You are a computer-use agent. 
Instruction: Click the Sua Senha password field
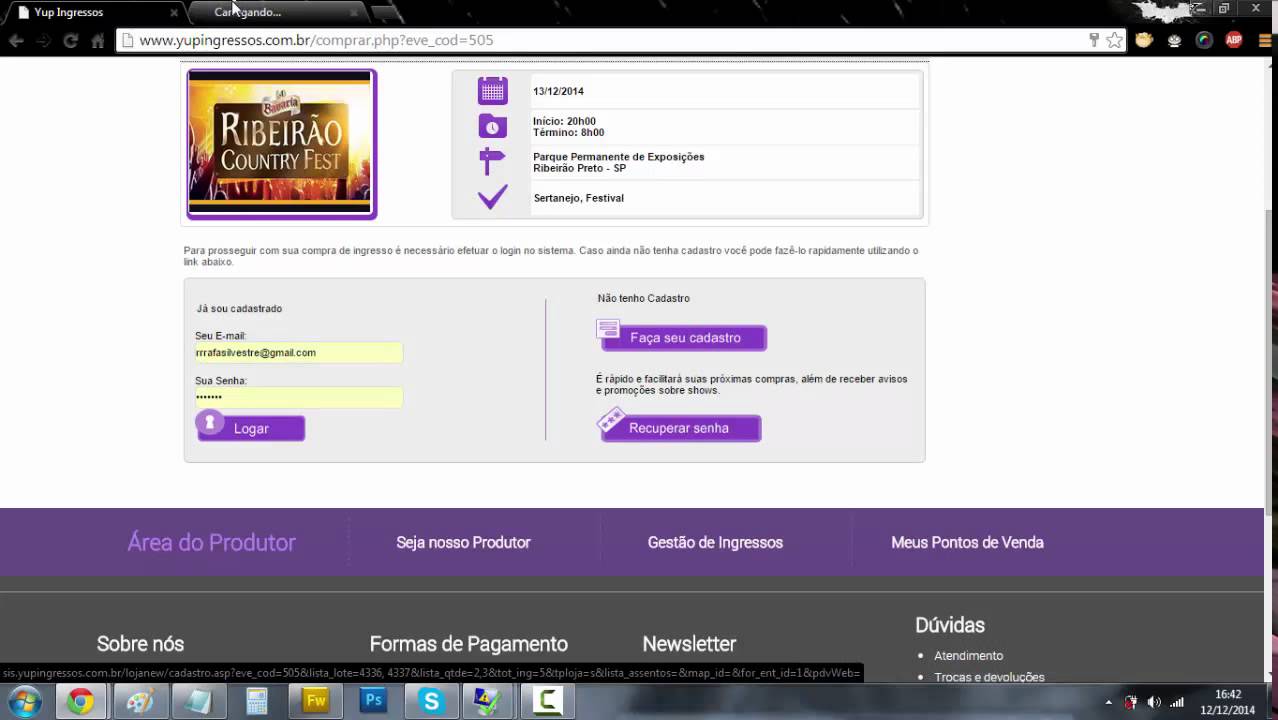tap(299, 397)
